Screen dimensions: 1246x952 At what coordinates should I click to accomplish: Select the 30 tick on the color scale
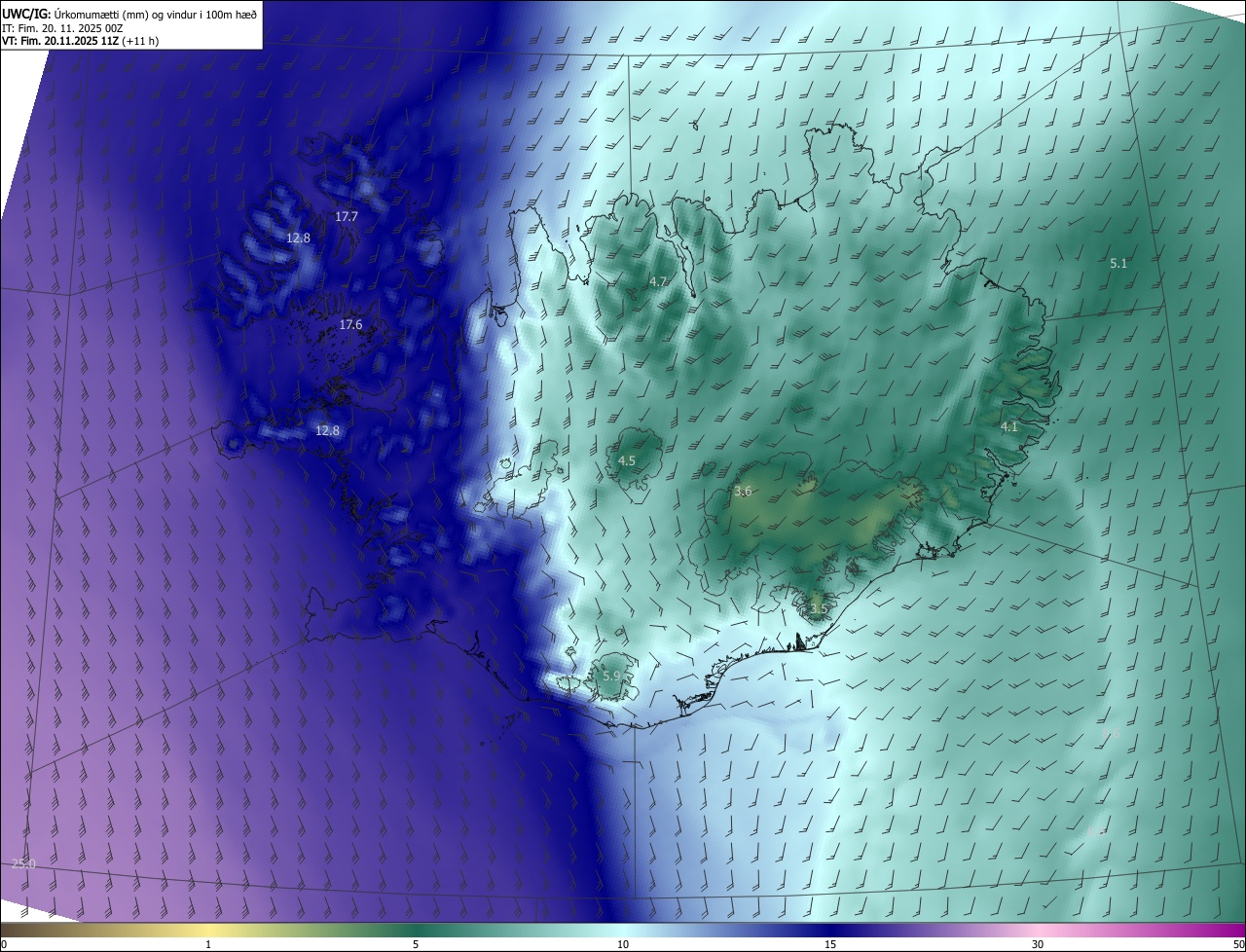pos(1038,944)
